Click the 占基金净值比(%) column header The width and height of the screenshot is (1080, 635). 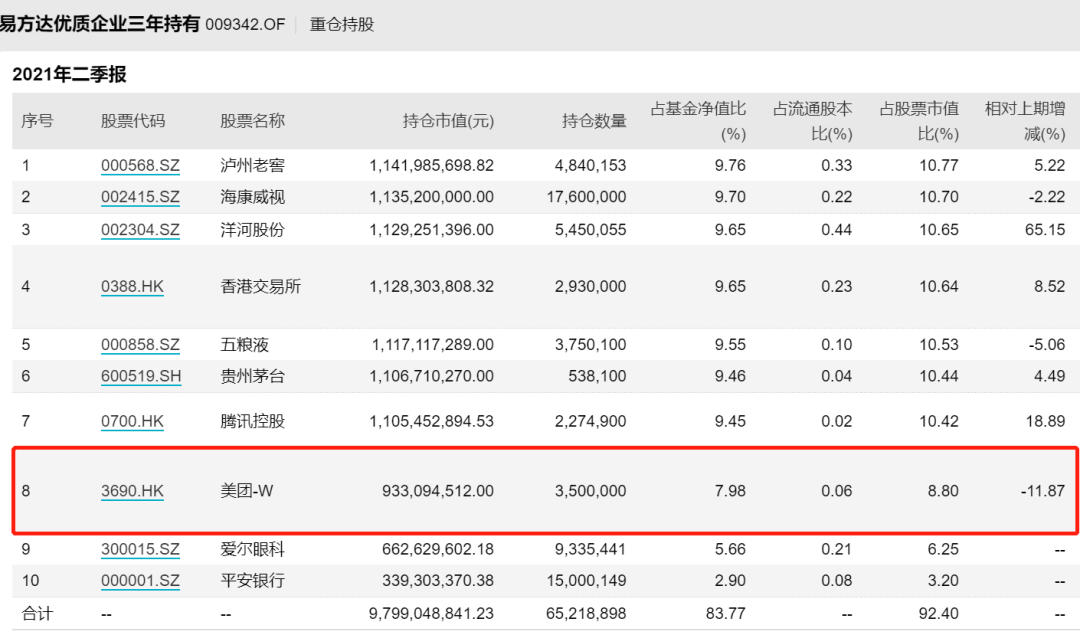tap(698, 121)
